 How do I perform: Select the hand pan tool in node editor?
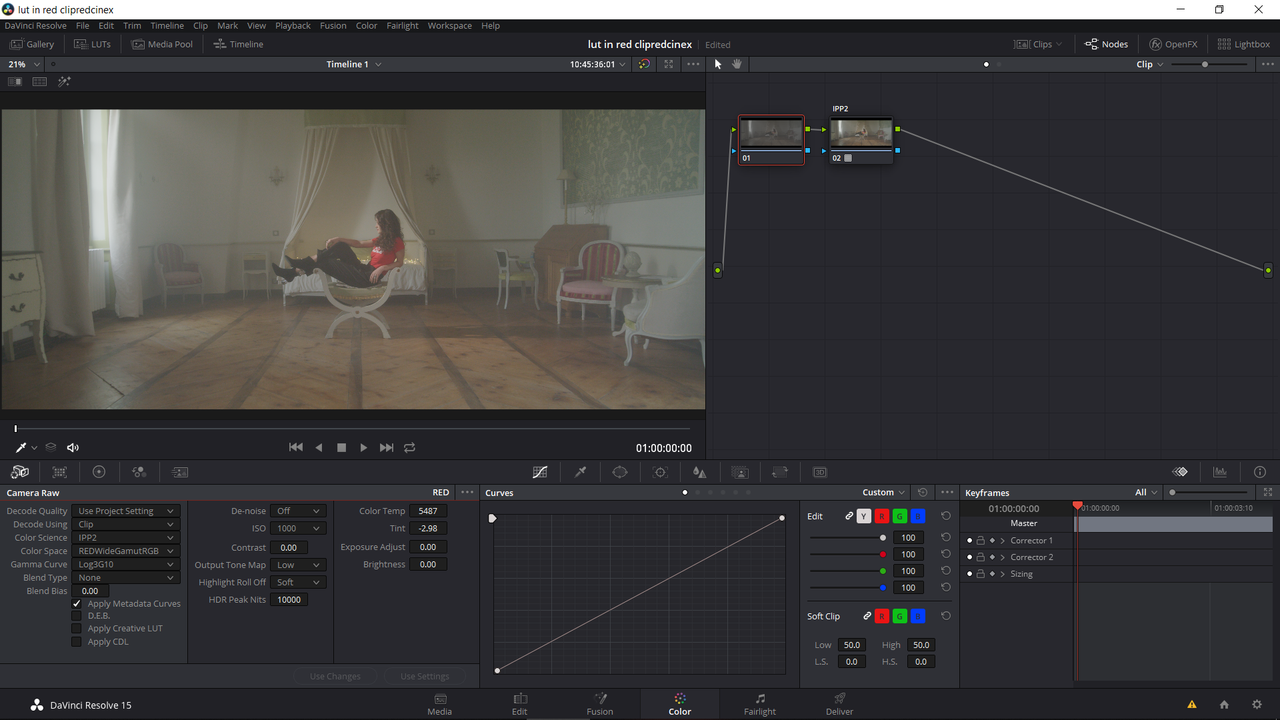tap(737, 64)
